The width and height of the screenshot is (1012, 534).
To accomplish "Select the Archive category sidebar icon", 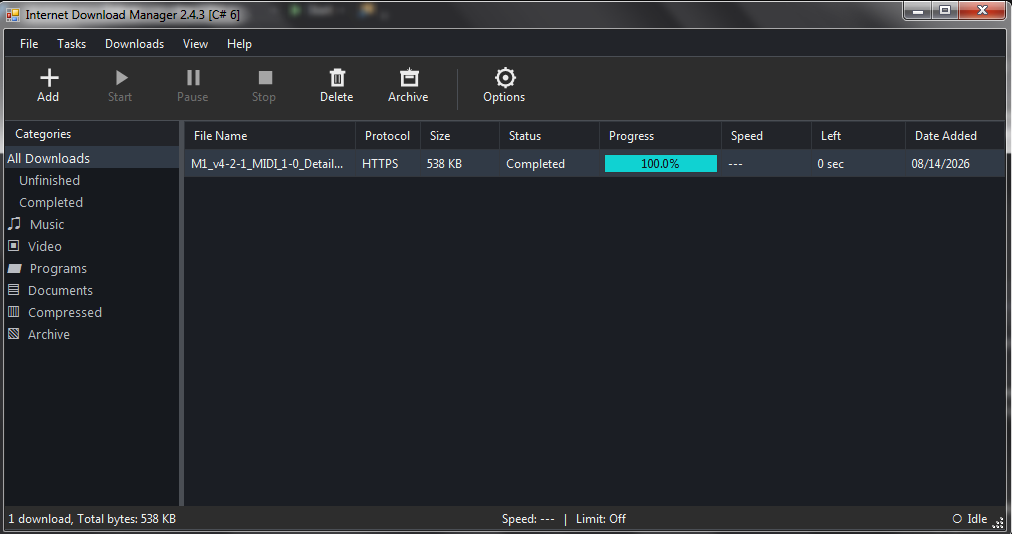I will [13, 334].
